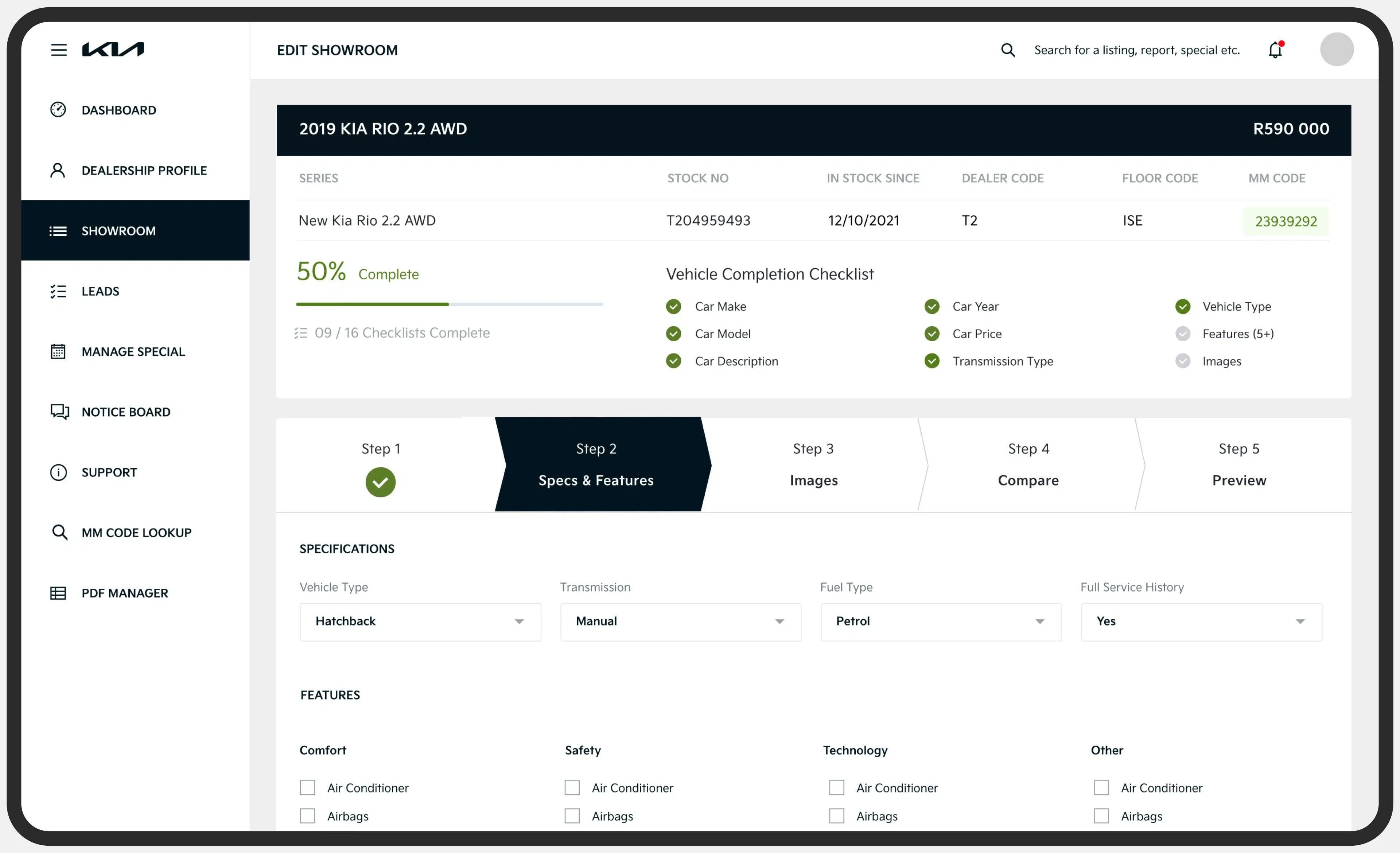Click the Kia logo
Viewport: 1400px width, 853px height.
113,50
